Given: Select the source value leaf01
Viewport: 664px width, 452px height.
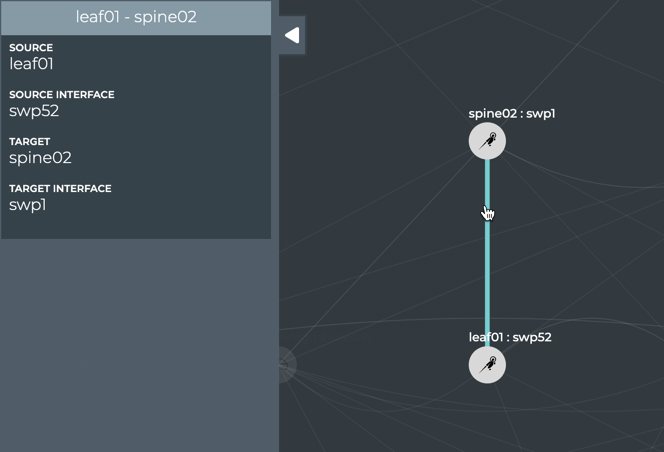Looking at the screenshot, I should click(31, 64).
